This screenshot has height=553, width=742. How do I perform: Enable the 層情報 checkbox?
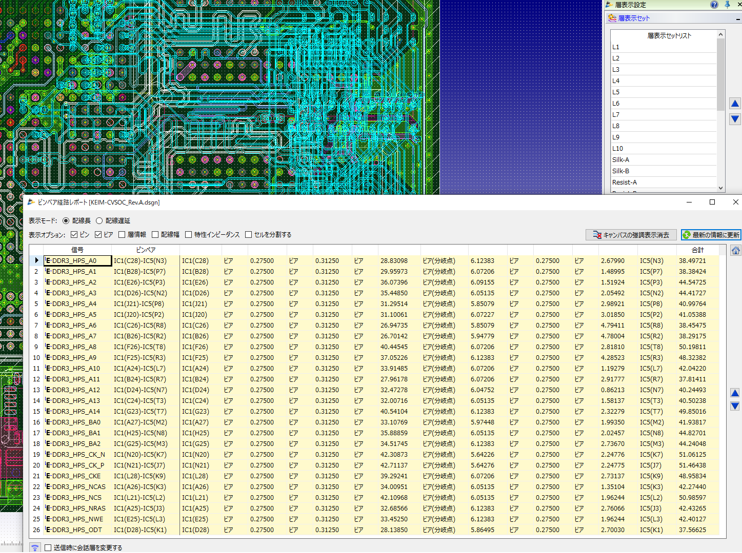[x=122, y=235]
